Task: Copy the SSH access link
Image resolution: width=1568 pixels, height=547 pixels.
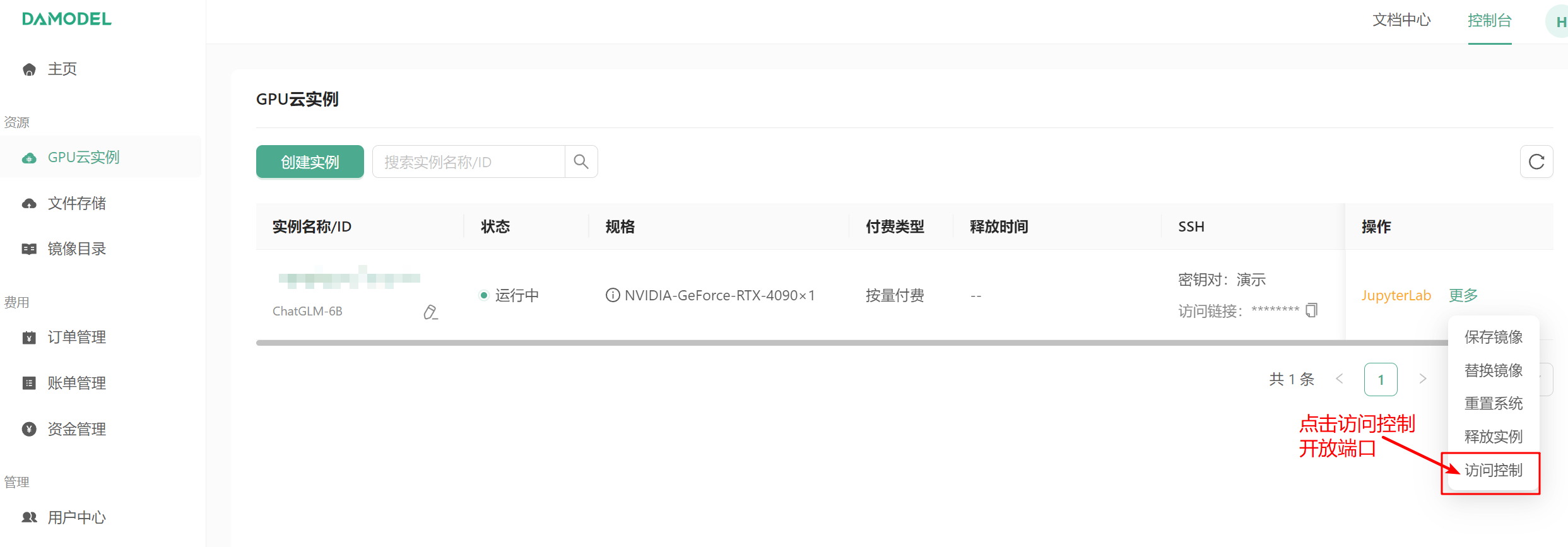Action: pos(1312,310)
